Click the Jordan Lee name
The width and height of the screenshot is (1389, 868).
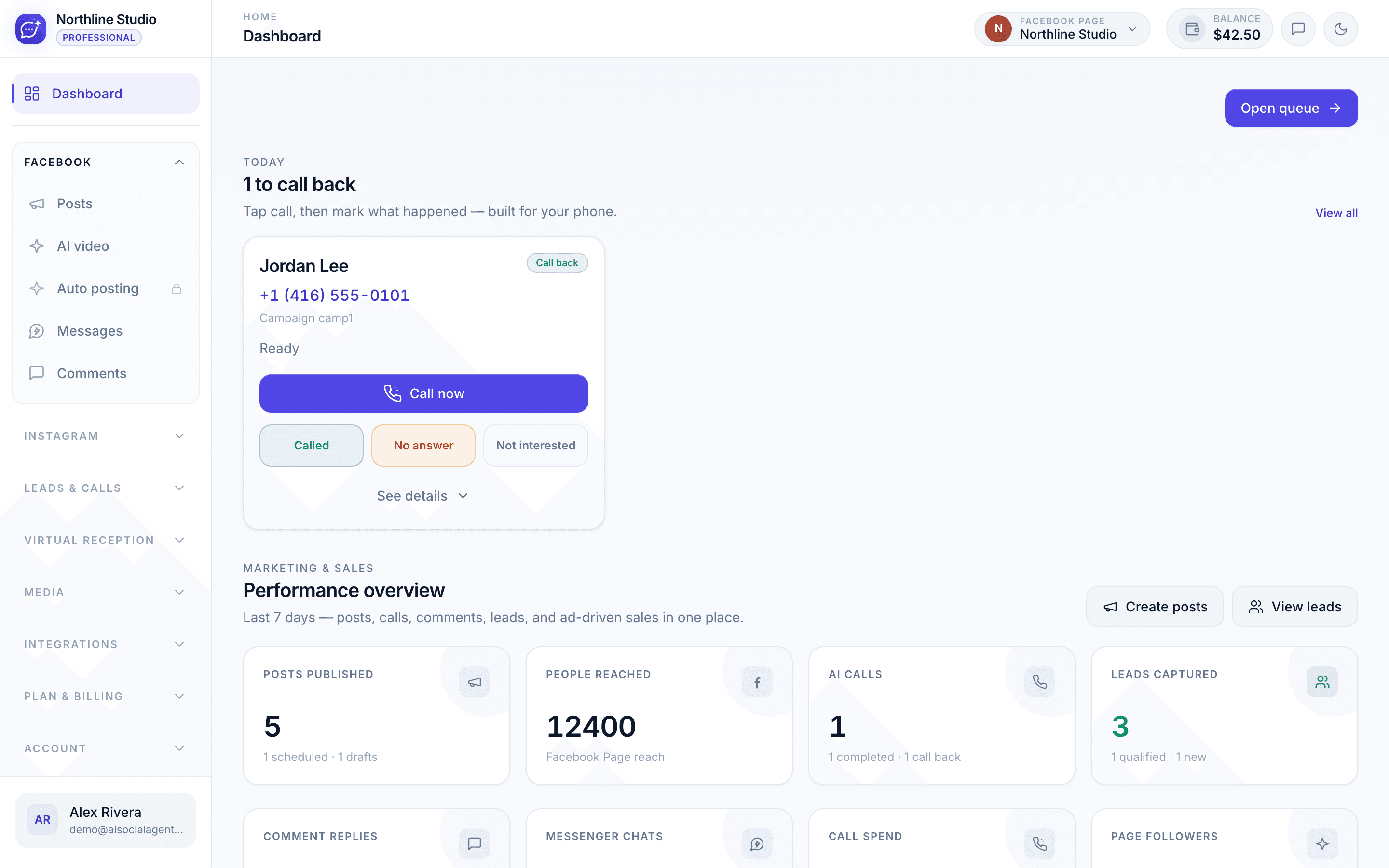click(x=304, y=266)
